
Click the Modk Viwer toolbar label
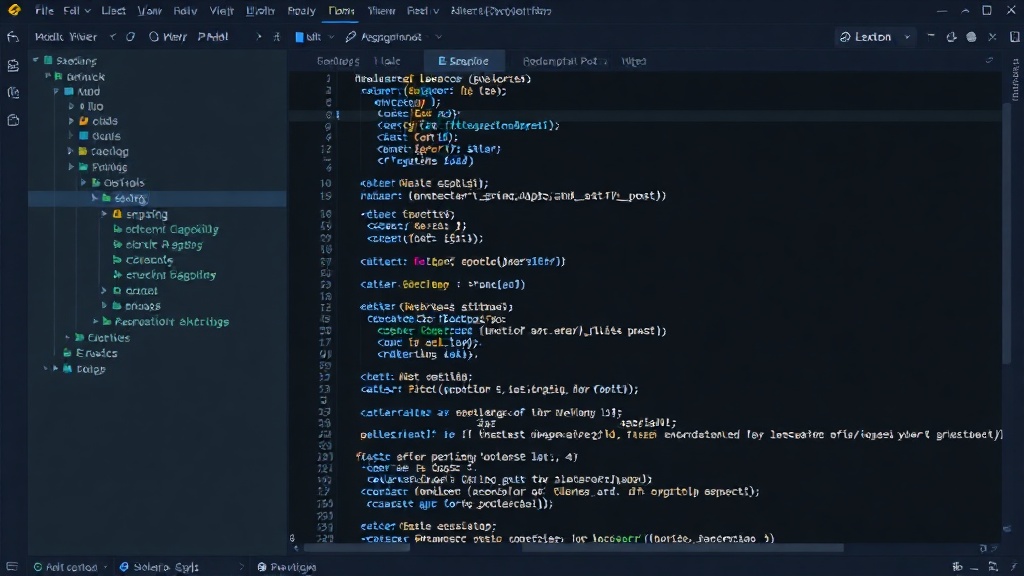65,37
